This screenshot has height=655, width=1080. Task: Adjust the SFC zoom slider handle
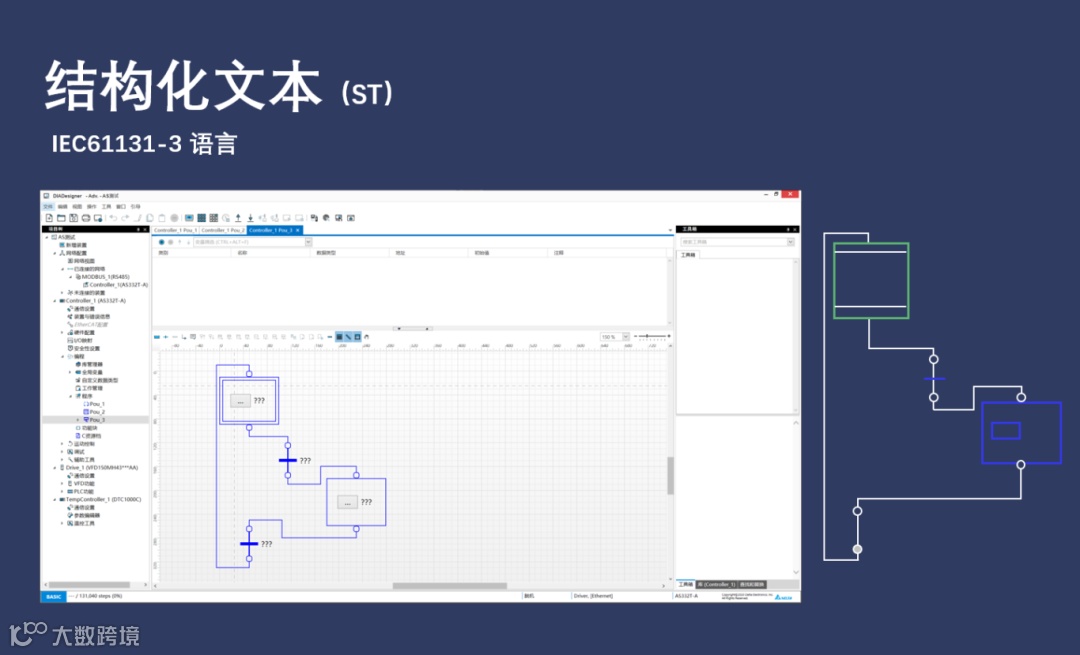[647, 336]
